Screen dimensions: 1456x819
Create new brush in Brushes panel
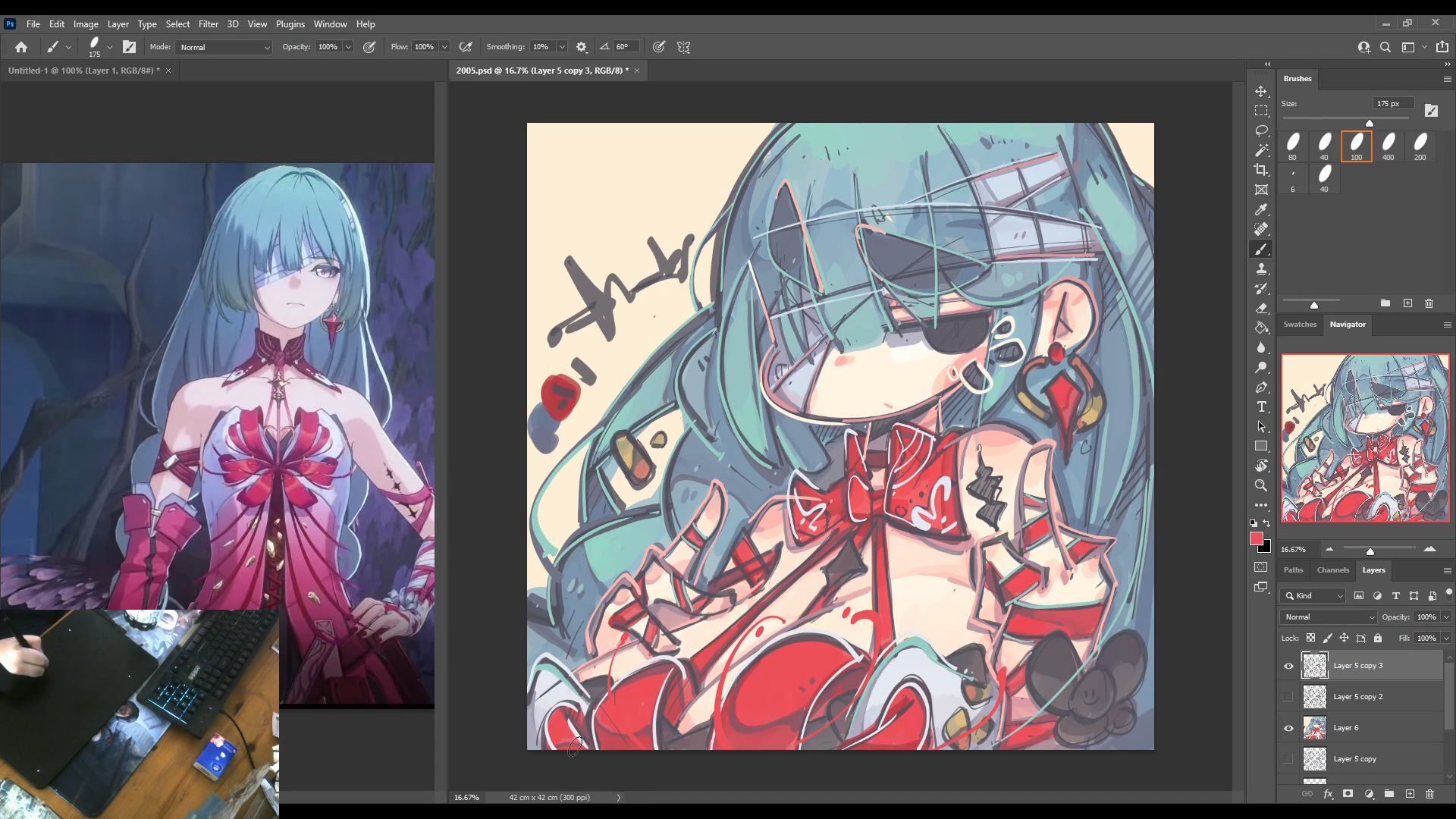[1407, 303]
